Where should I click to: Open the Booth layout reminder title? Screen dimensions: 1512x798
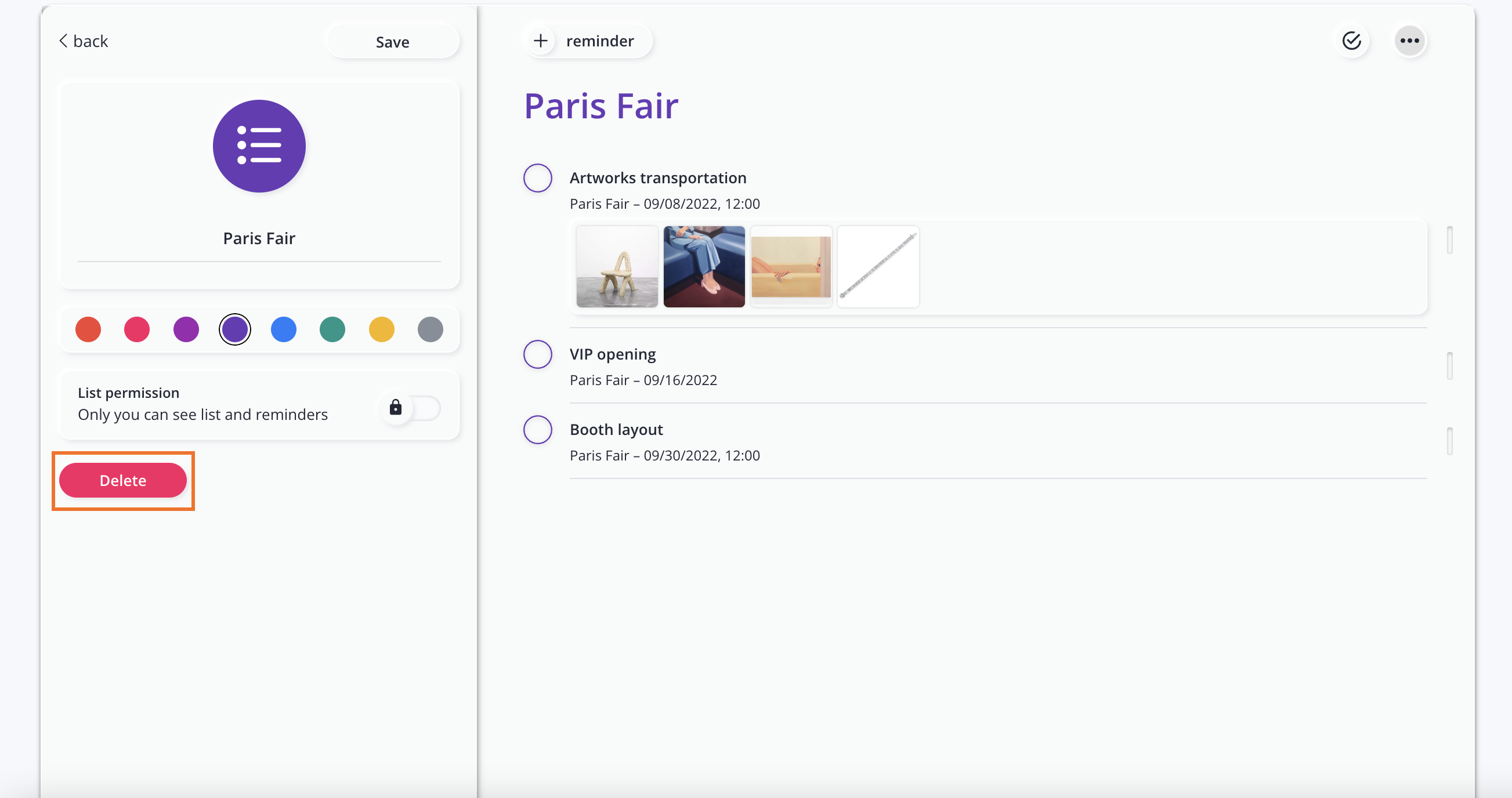click(616, 430)
